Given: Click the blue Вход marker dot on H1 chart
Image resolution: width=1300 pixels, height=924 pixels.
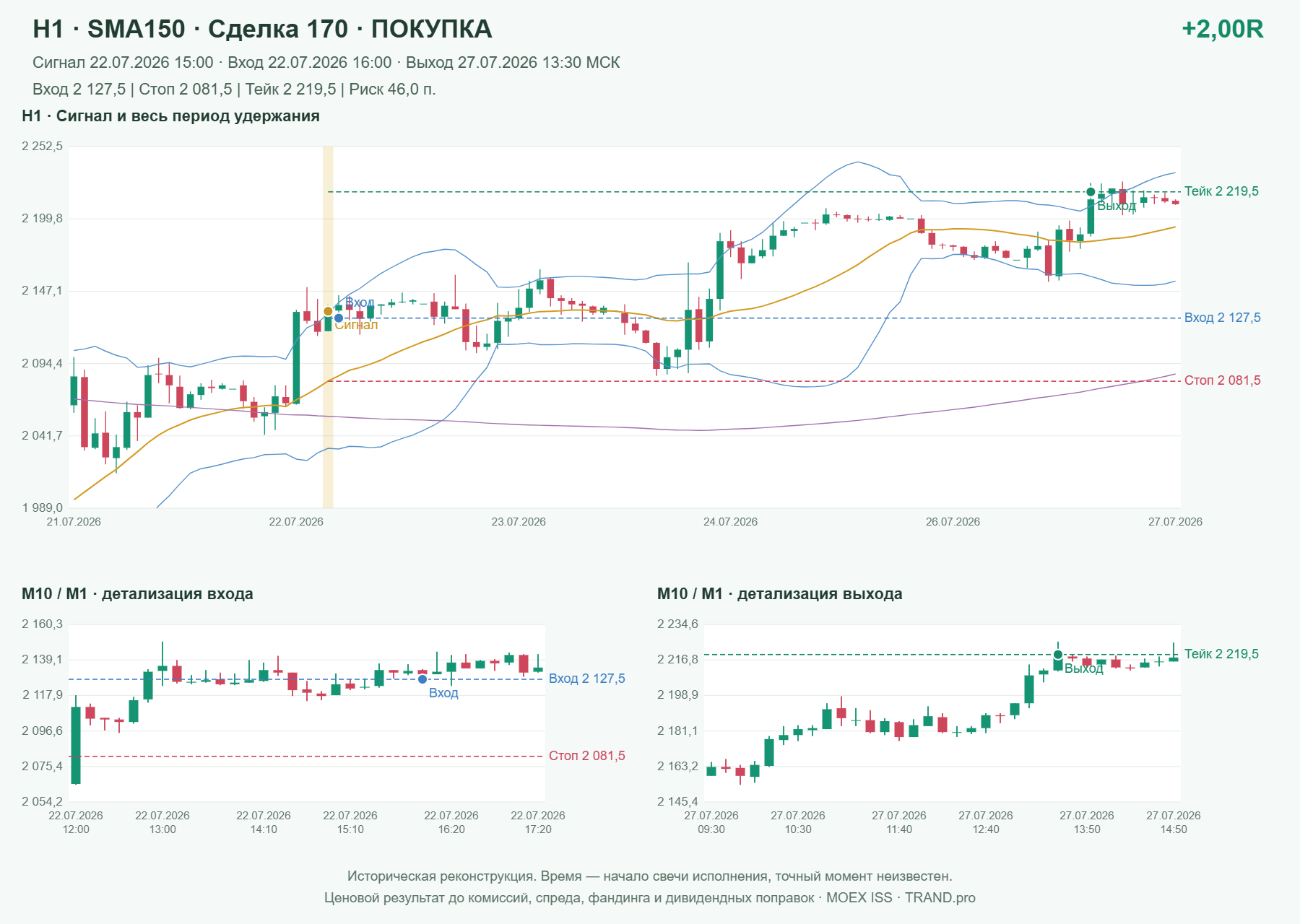Looking at the screenshot, I should click(x=339, y=318).
